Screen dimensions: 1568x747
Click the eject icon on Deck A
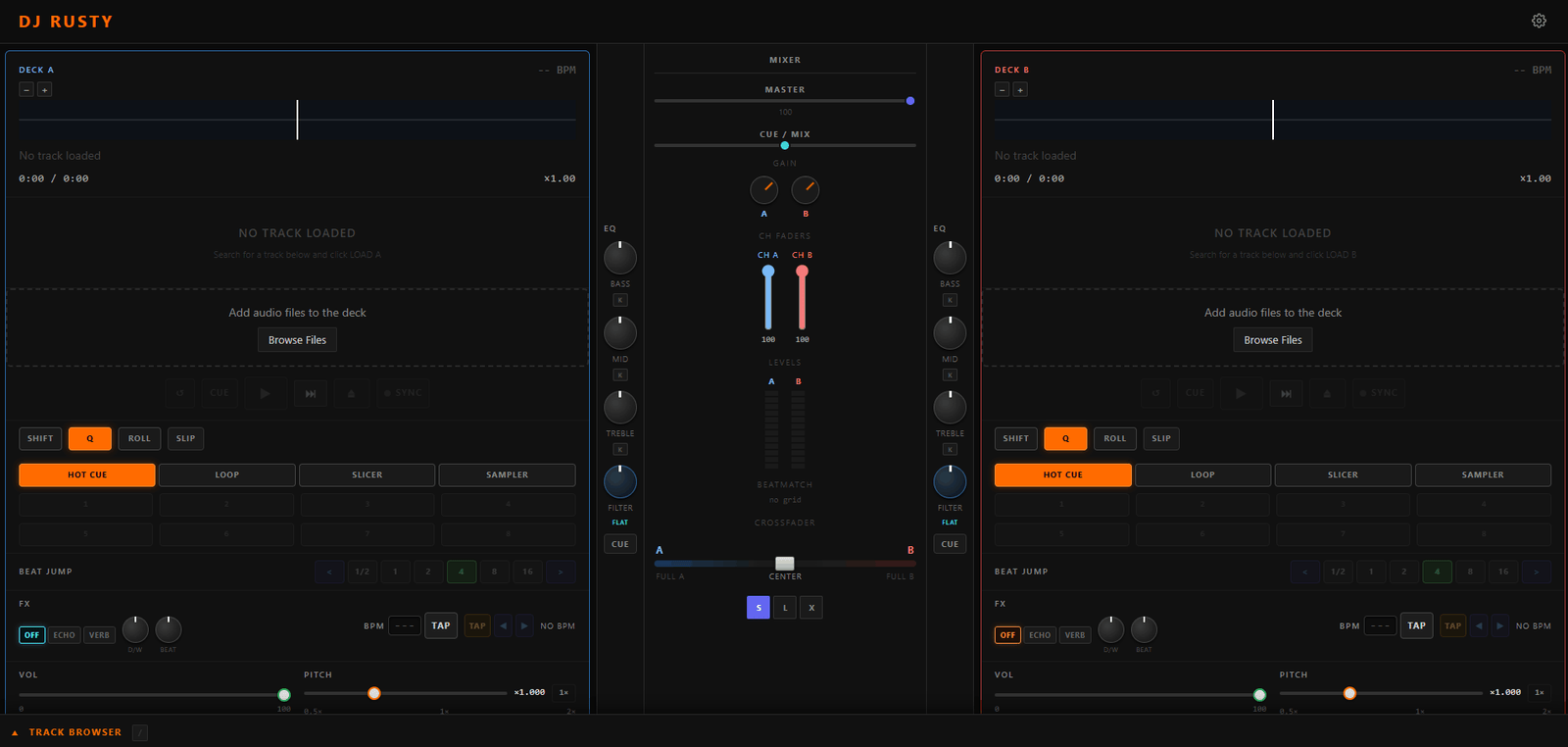tap(351, 393)
